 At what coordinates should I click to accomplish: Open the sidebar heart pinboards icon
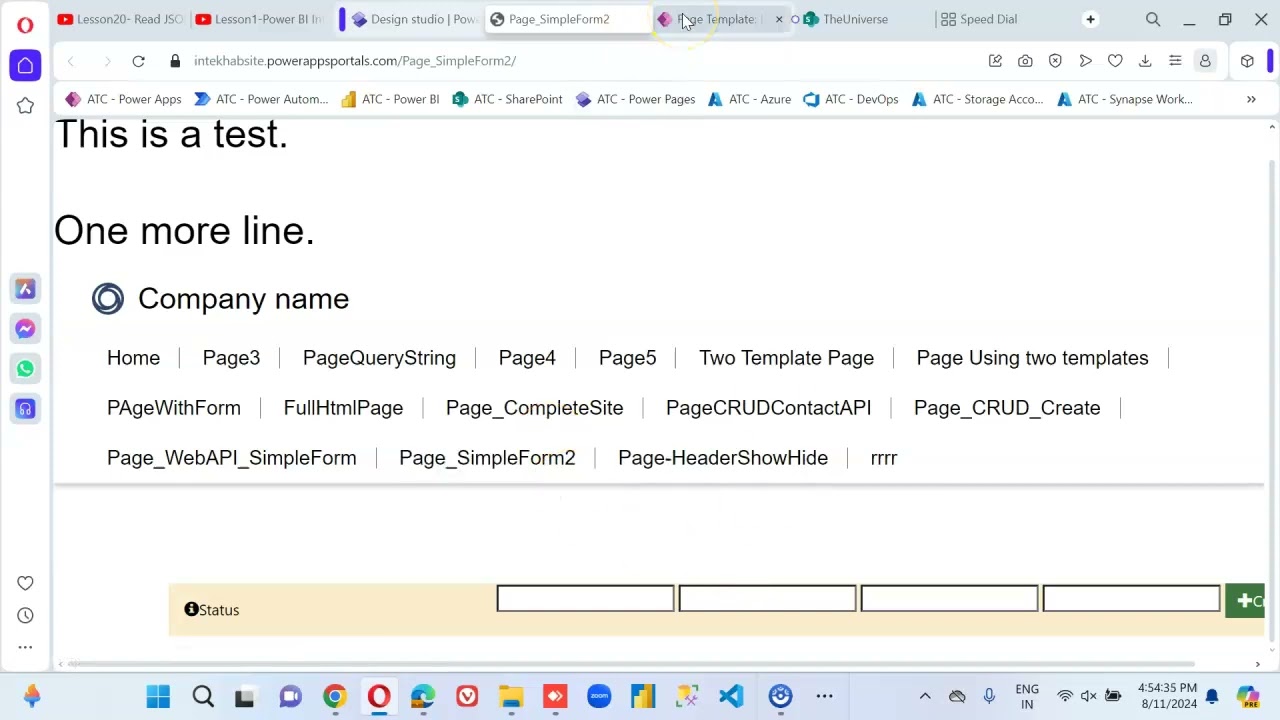(x=25, y=583)
